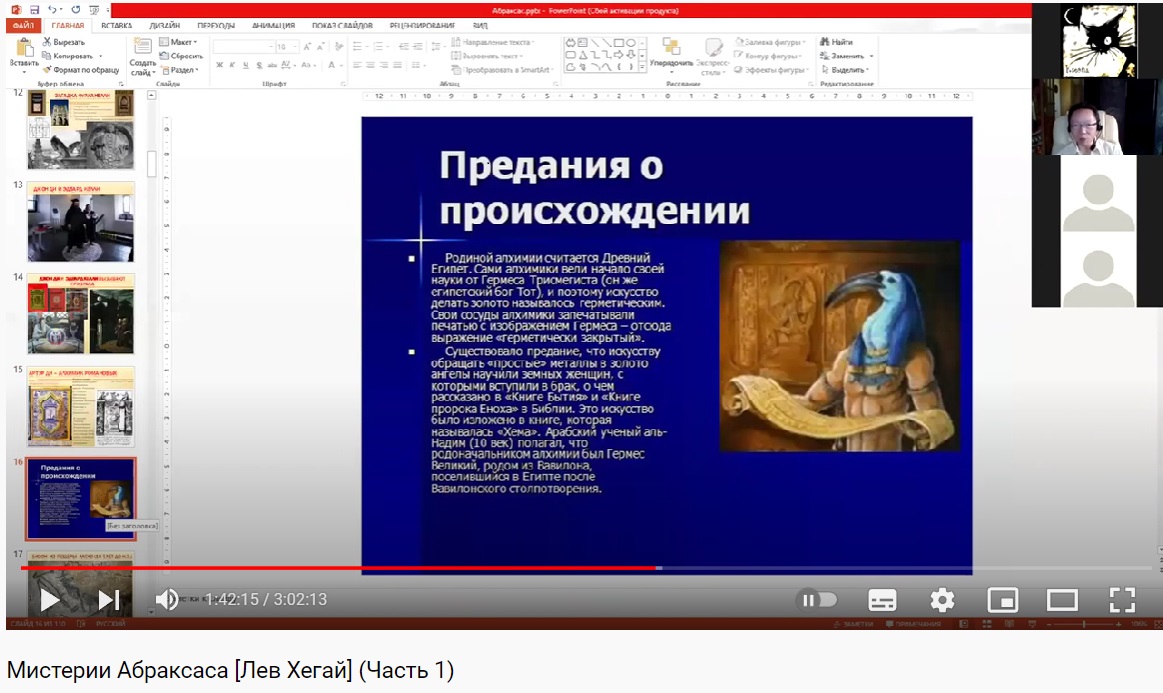1163x693 pixels.
Task: Save the presentation with the floppy disk icon
Action: [34, 10]
